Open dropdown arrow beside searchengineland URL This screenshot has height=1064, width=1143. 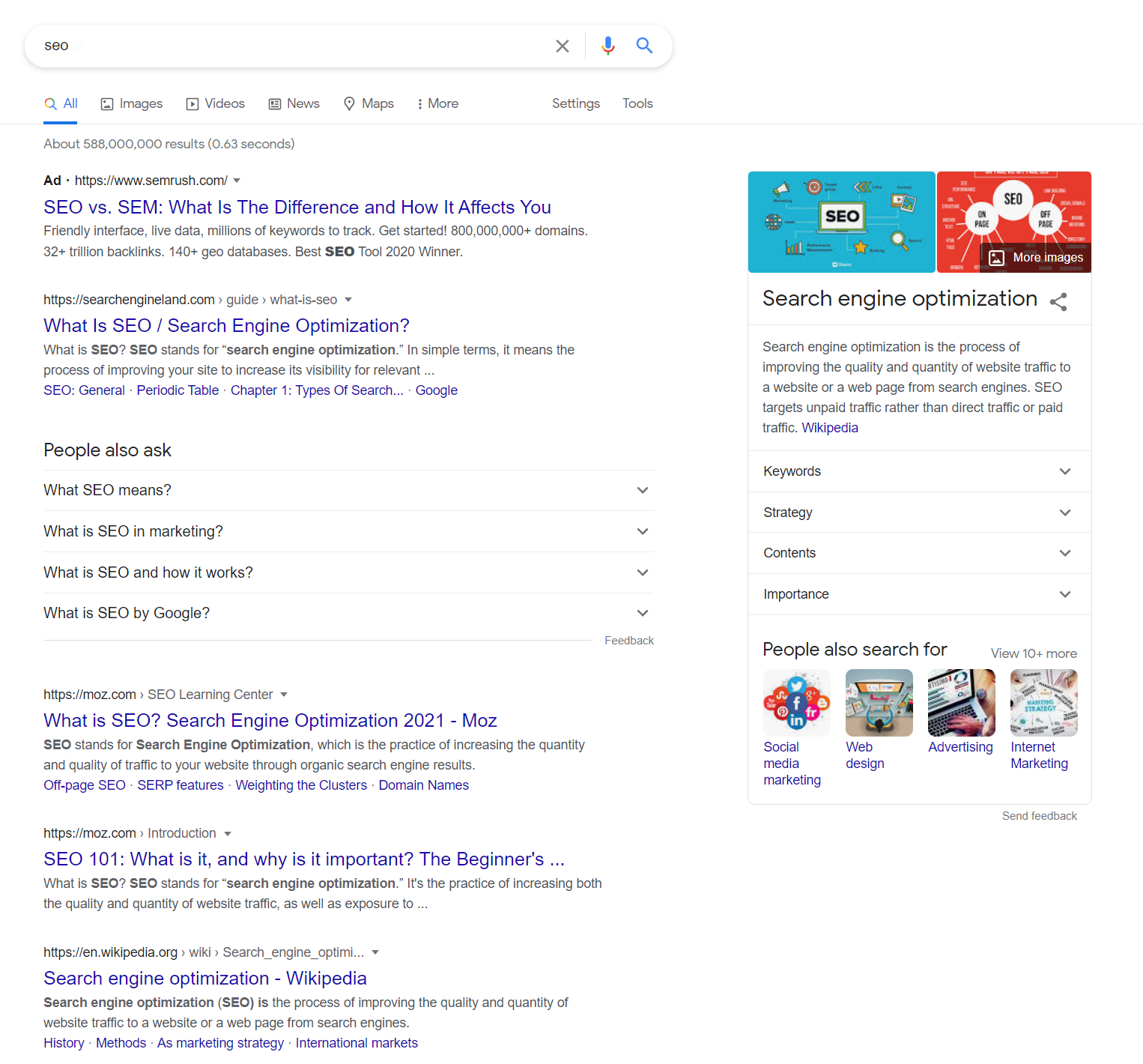coord(348,300)
